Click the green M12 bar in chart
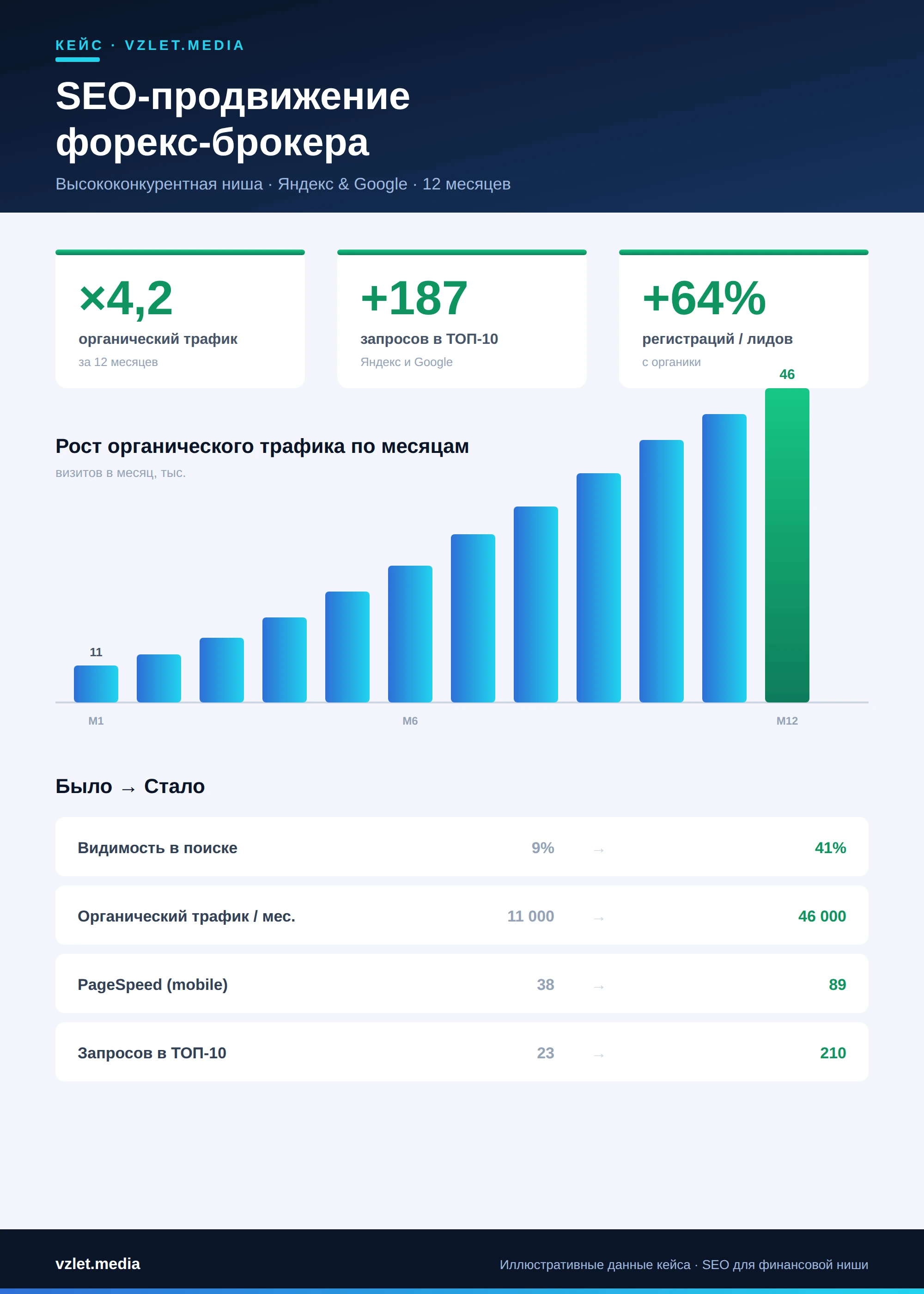The image size is (924, 1294). pos(787,545)
